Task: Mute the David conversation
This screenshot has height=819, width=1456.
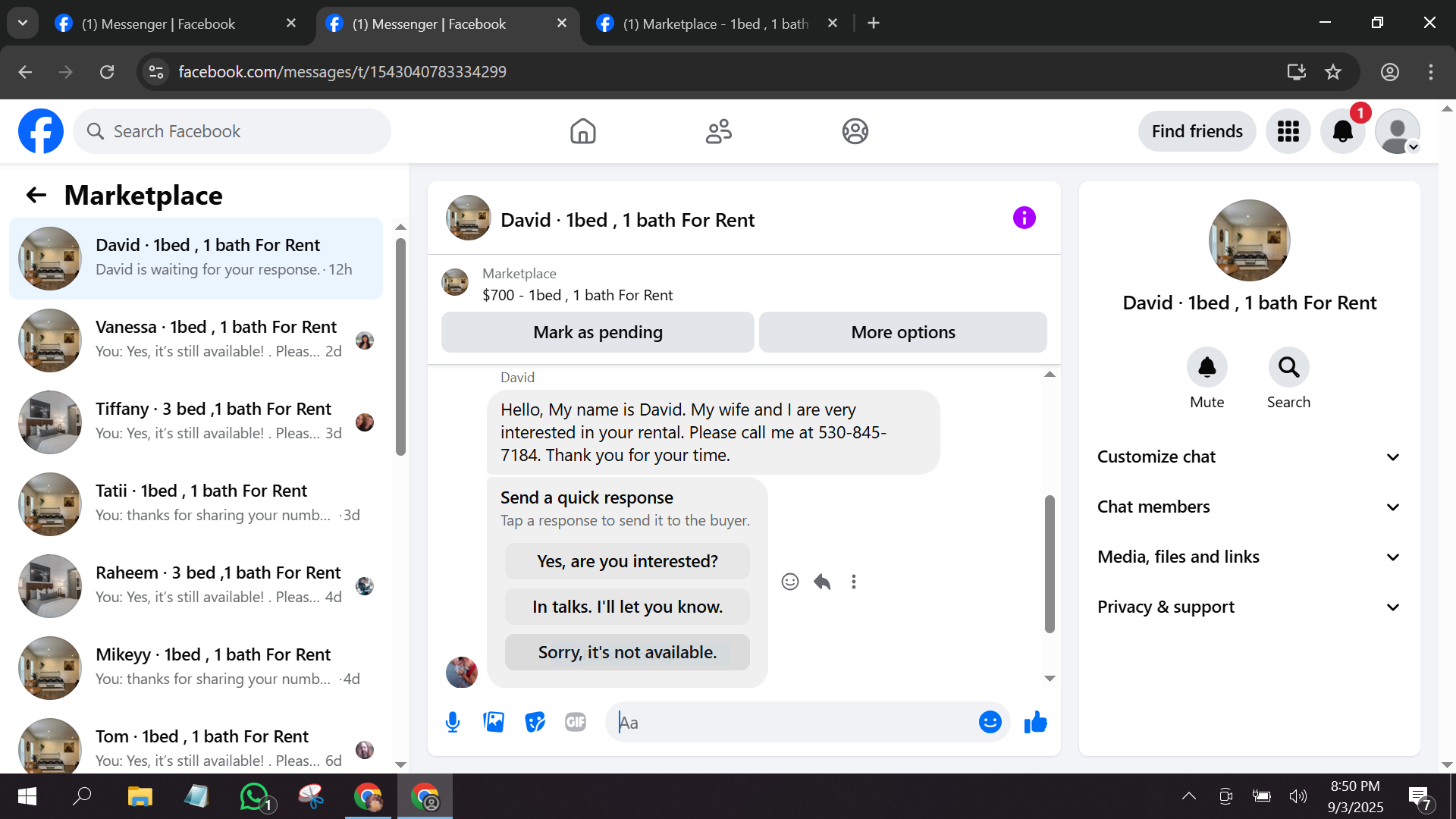Action: pos(1207,368)
